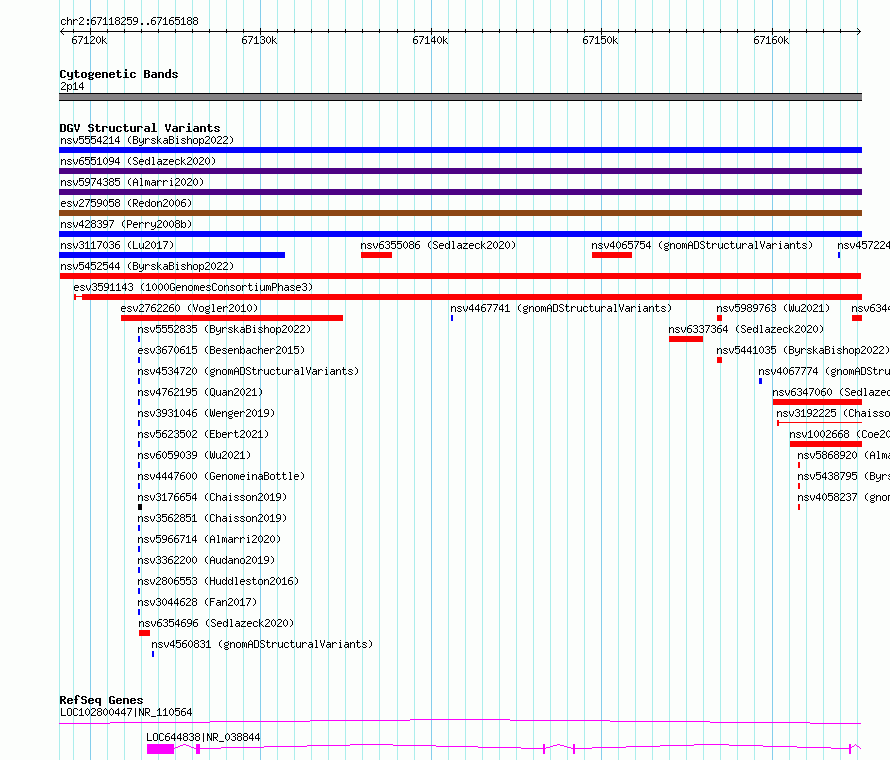890x760 pixels.
Task: Click the nsv4065754 (gnomADStructuralVariants) label
Action: [702, 245]
